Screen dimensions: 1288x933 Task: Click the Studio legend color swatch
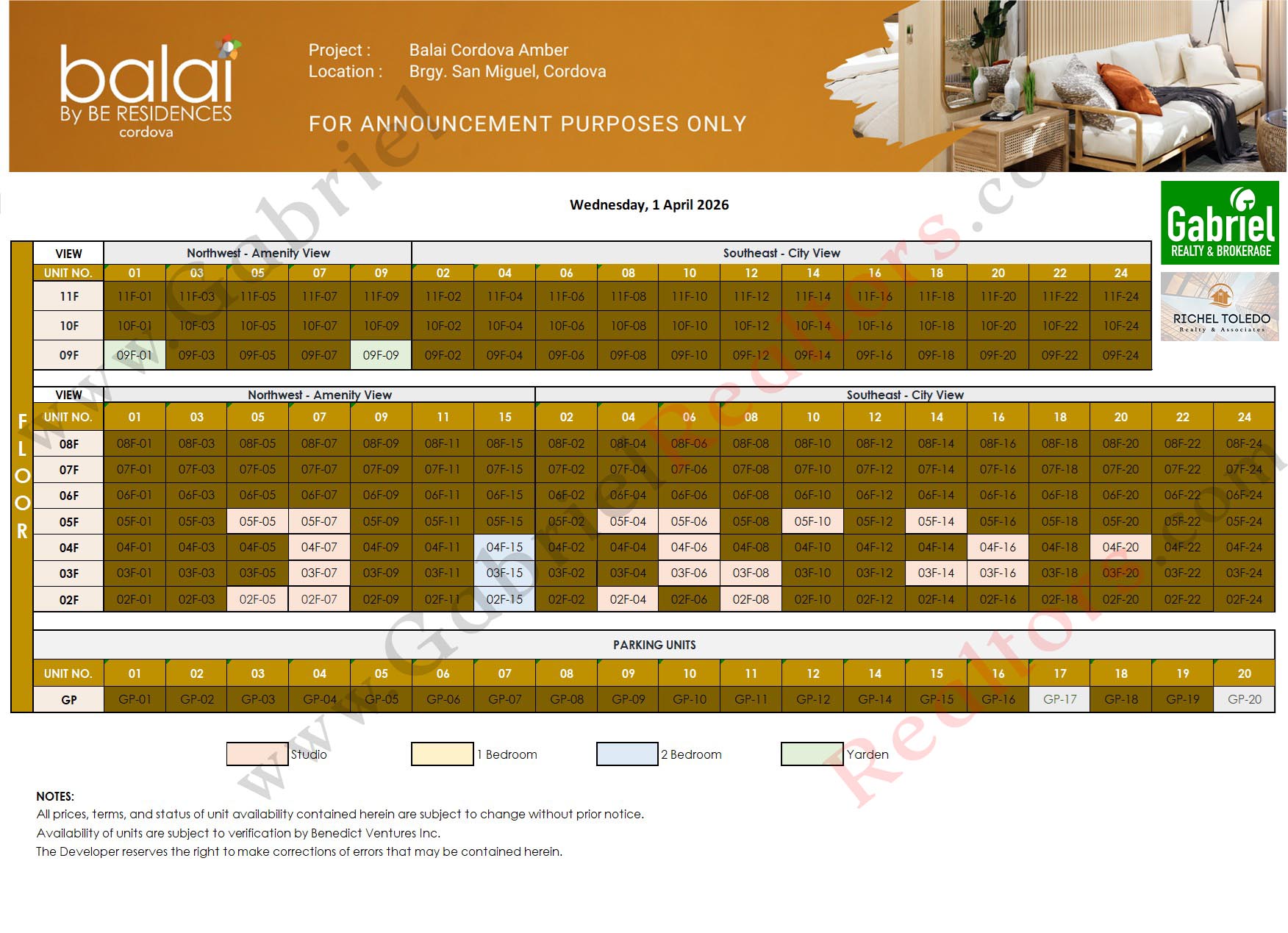point(256,754)
